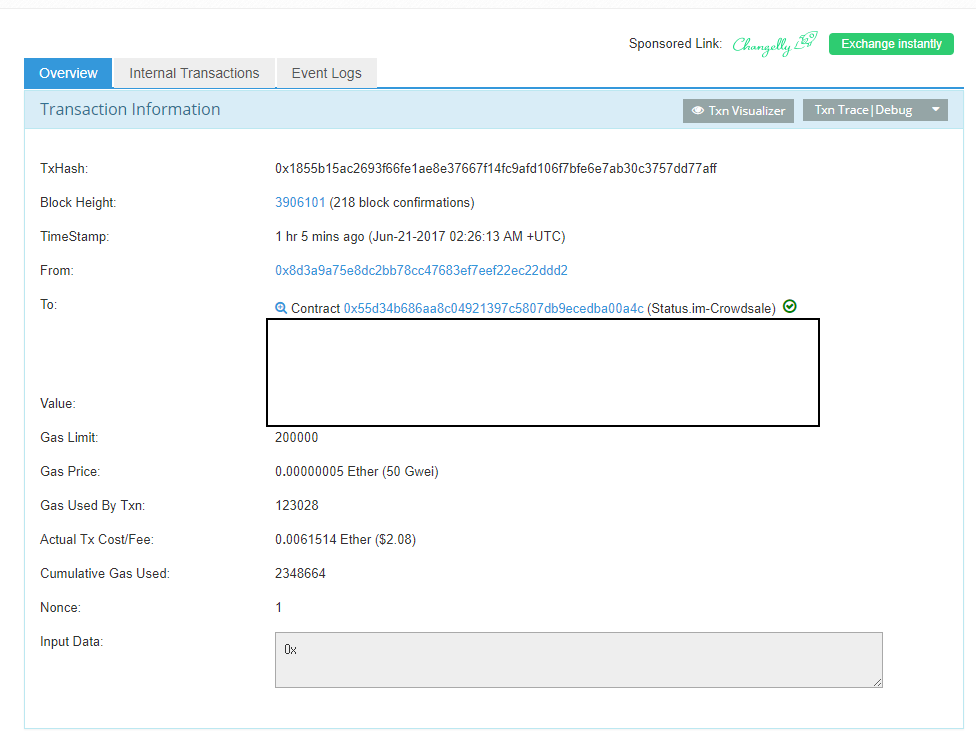
Task: Click inside the Input Data text area
Action: [x=579, y=660]
